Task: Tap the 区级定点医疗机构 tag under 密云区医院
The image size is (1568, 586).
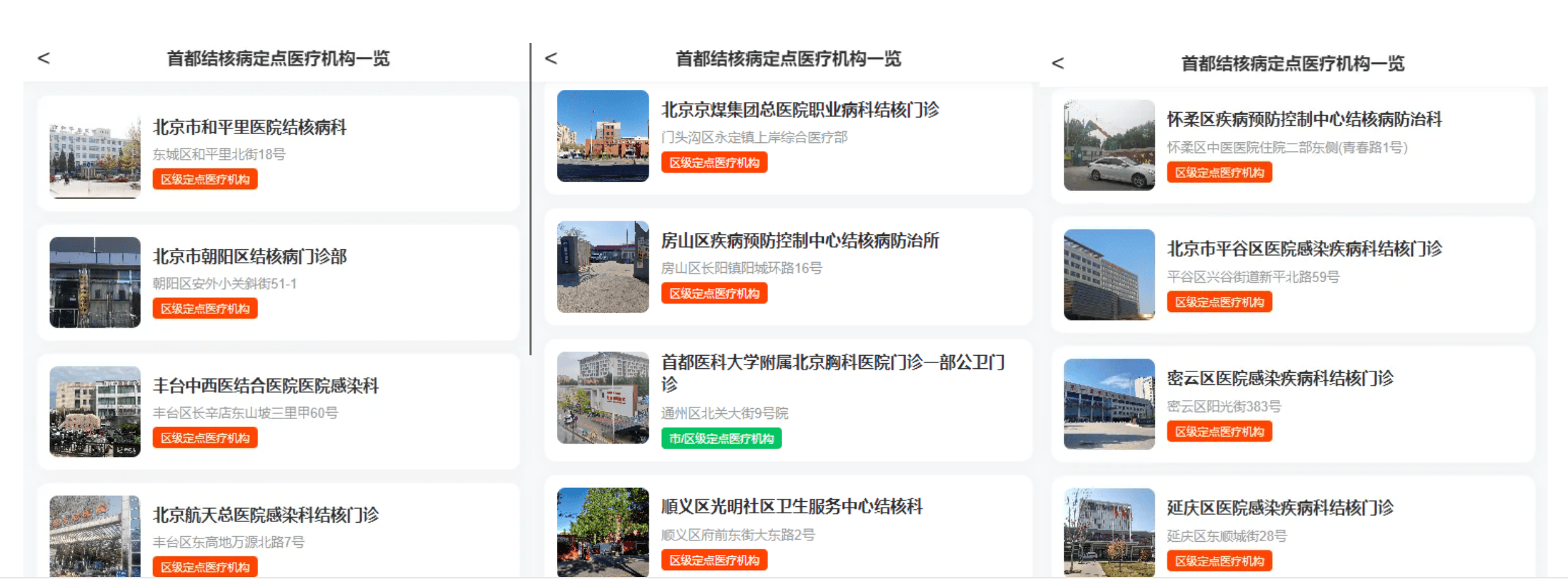Action: [x=1219, y=432]
